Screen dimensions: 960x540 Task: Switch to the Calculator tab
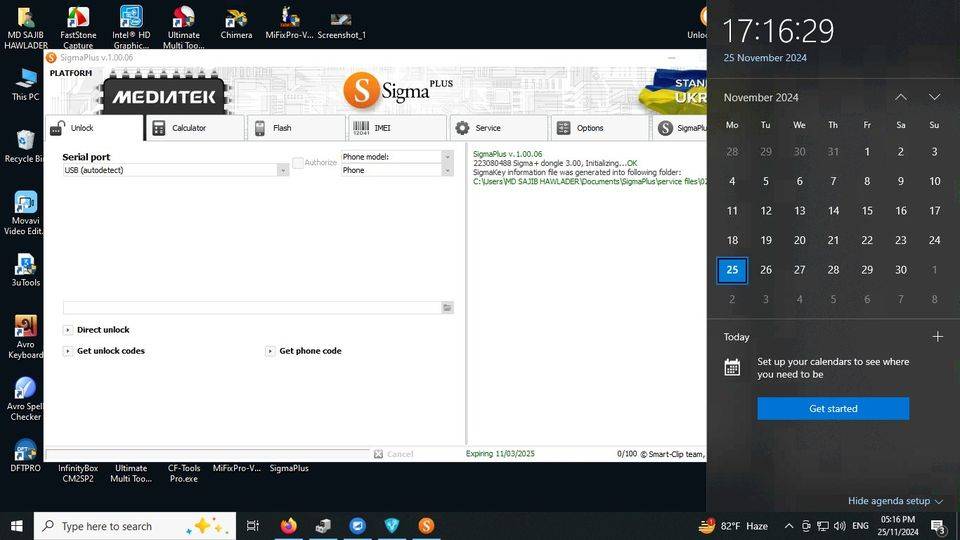click(x=195, y=128)
